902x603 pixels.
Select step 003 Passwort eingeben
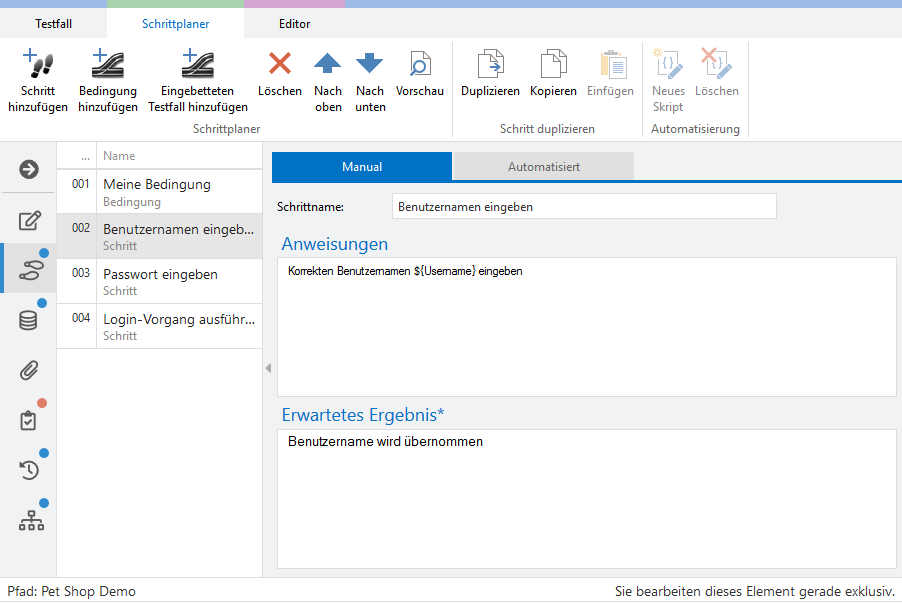[x=160, y=281]
